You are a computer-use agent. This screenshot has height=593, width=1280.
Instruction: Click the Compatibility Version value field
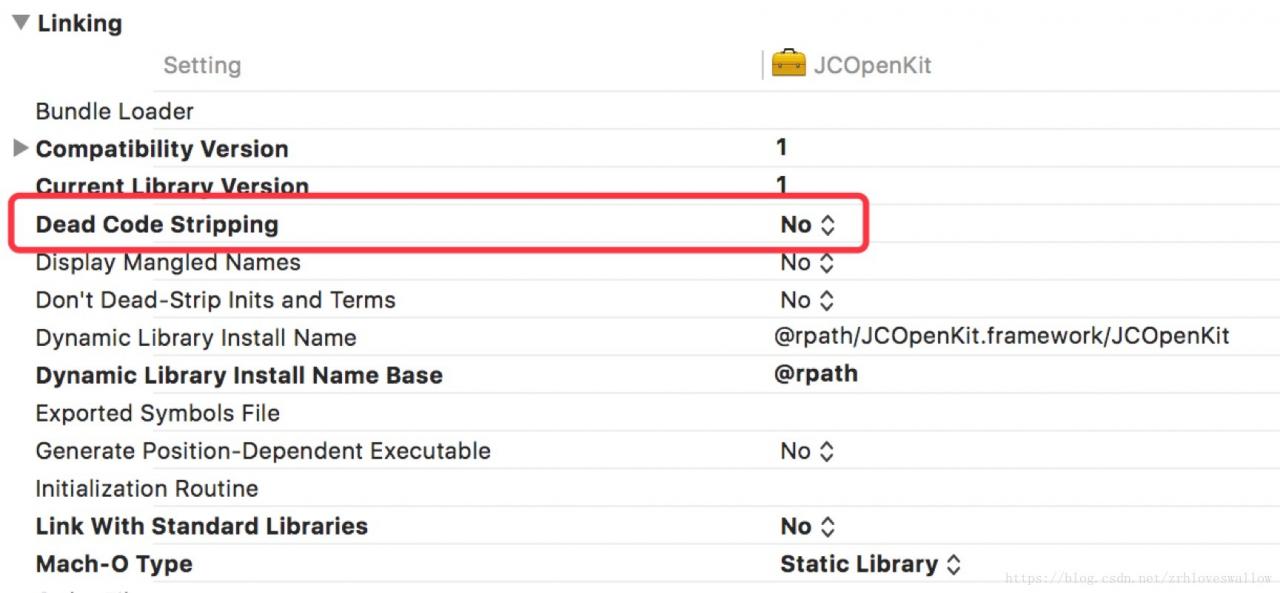pyautogui.click(x=781, y=147)
